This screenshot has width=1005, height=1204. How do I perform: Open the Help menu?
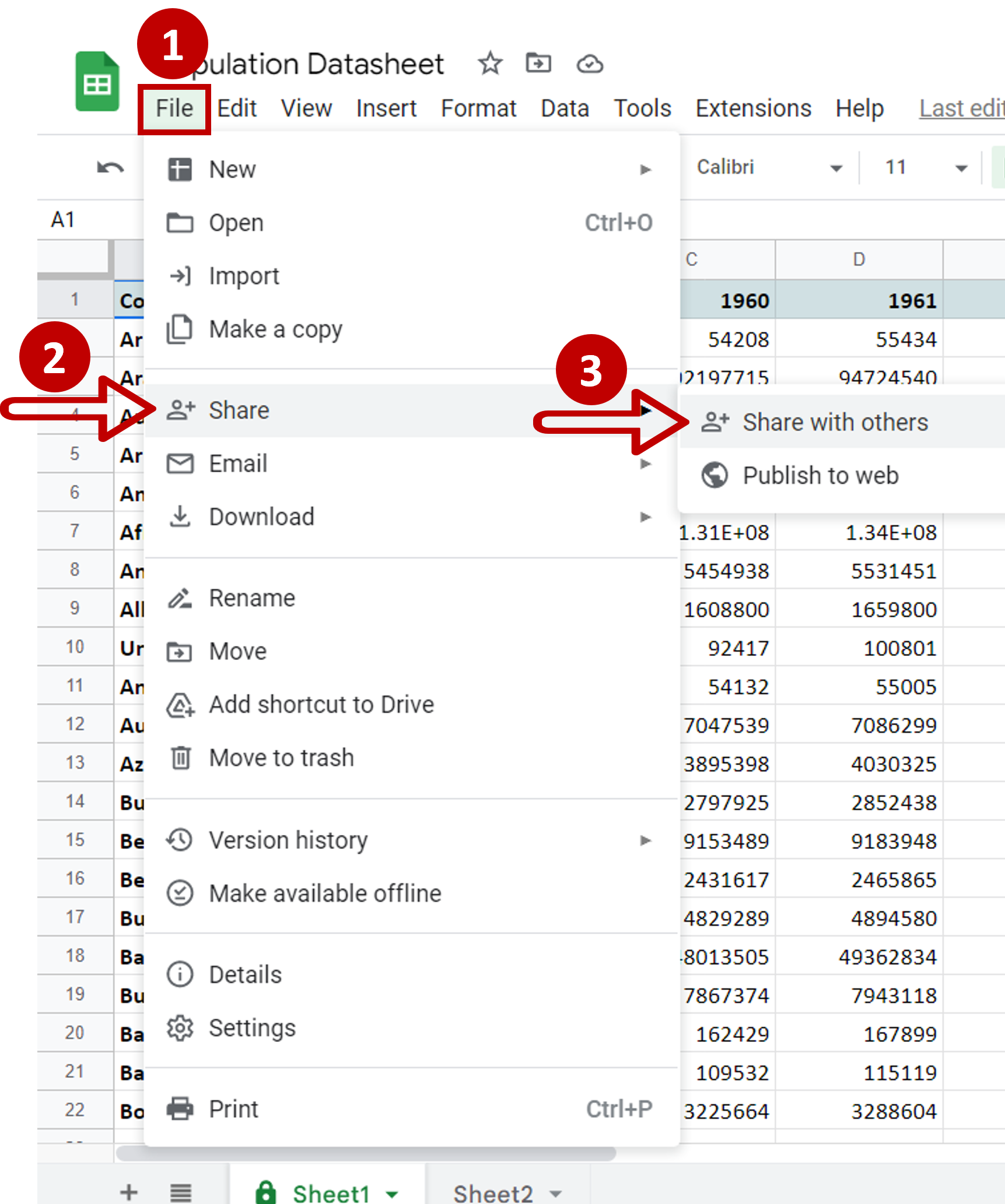859,108
